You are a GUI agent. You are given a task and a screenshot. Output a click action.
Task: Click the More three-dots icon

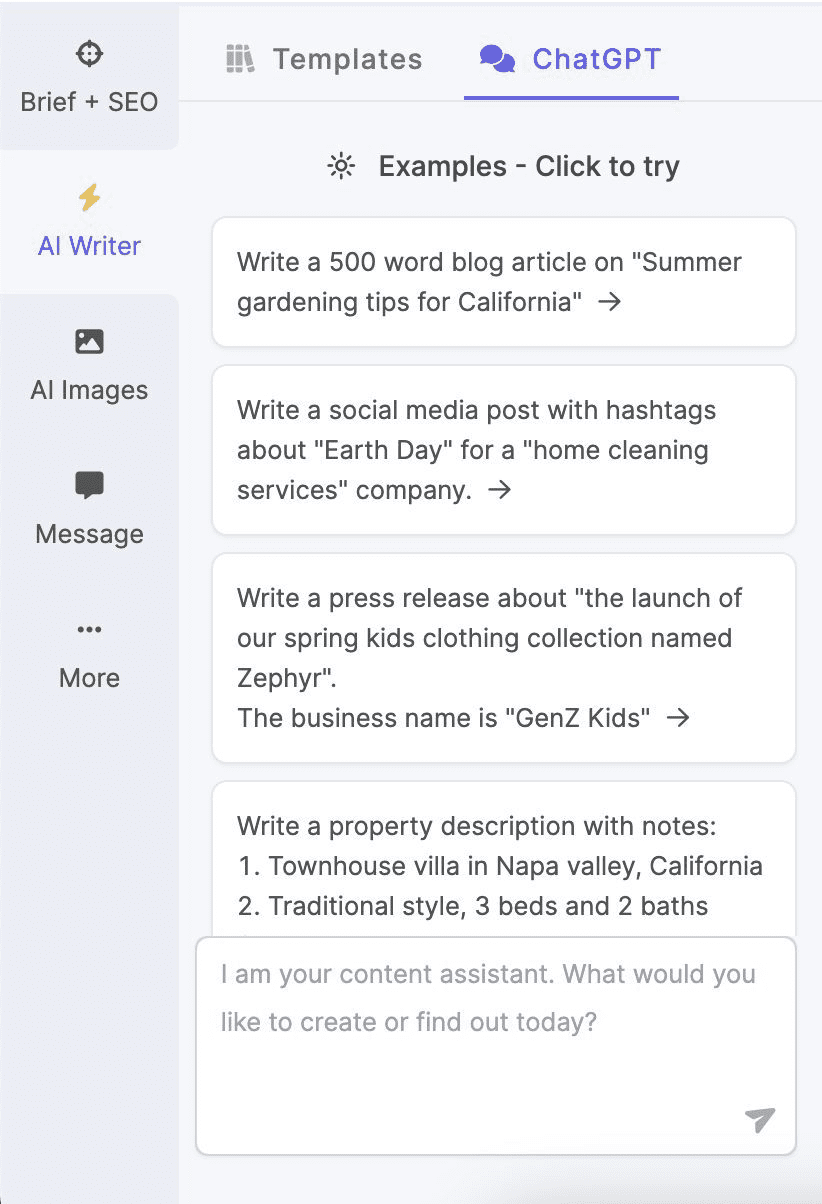tap(89, 630)
